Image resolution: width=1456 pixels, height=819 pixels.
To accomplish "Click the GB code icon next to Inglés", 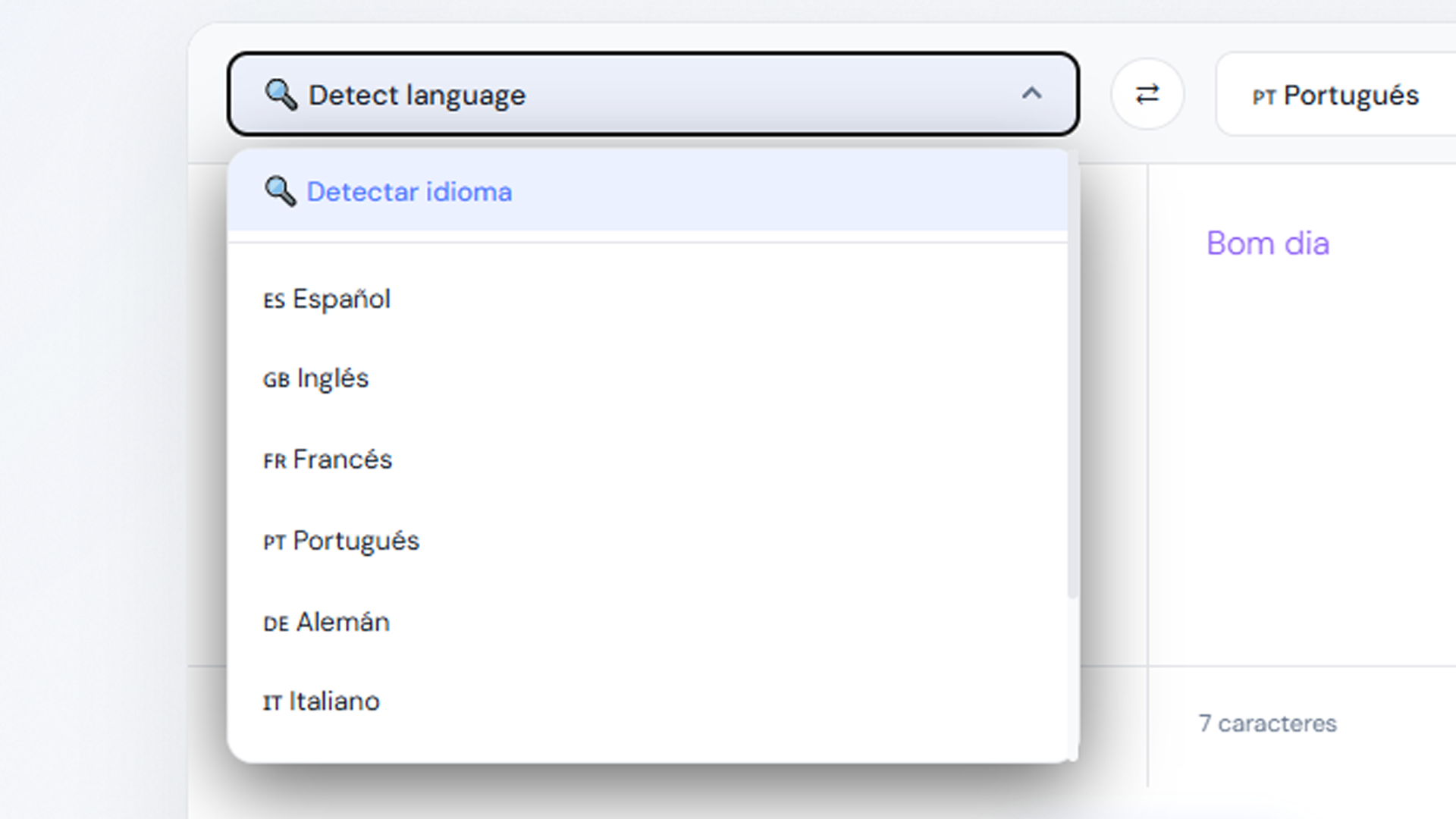I will (275, 380).
